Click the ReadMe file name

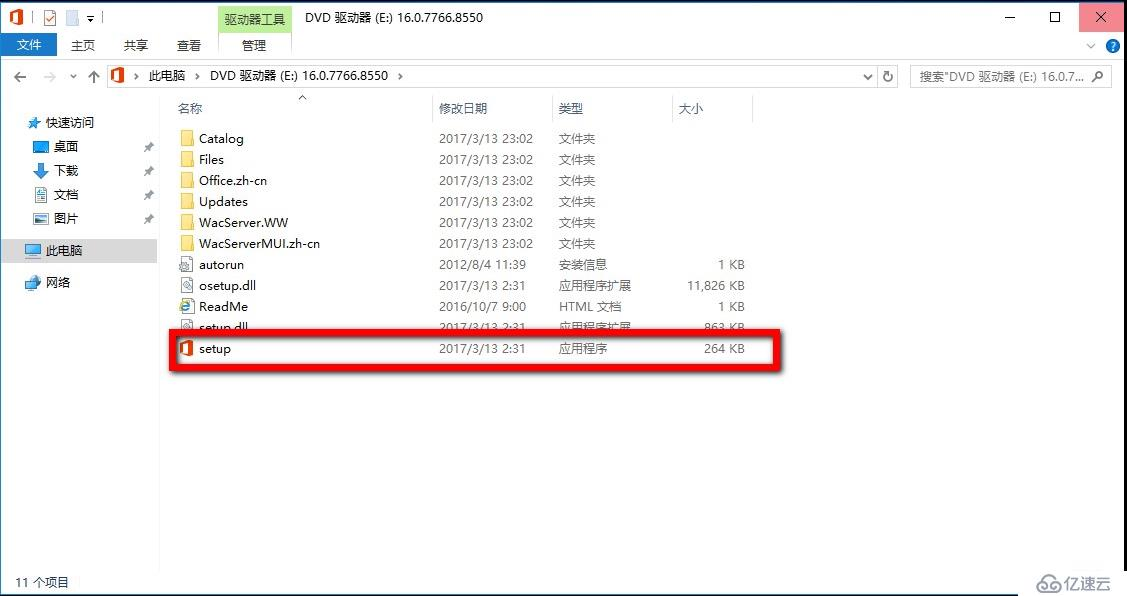pyautogui.click(x=224, y=307)
